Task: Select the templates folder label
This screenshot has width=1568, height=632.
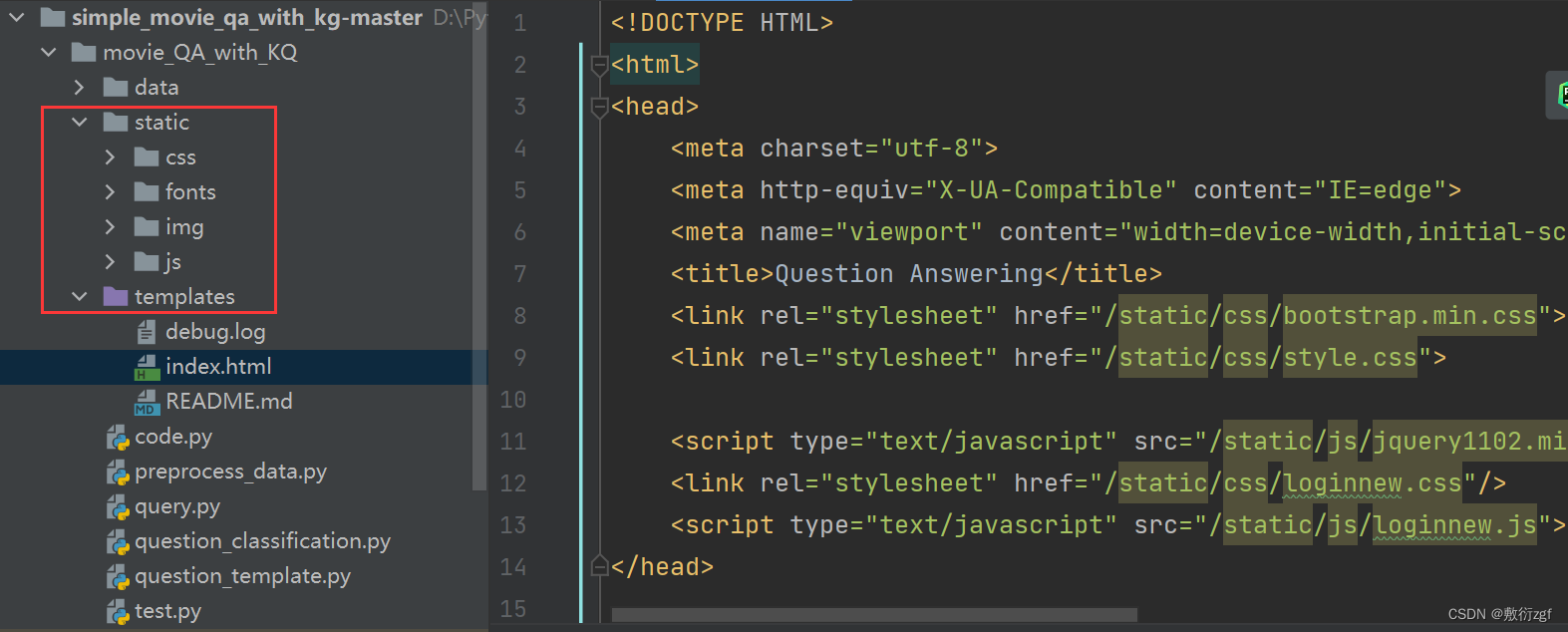Action: pyautogui.click(x=184, y=296)
